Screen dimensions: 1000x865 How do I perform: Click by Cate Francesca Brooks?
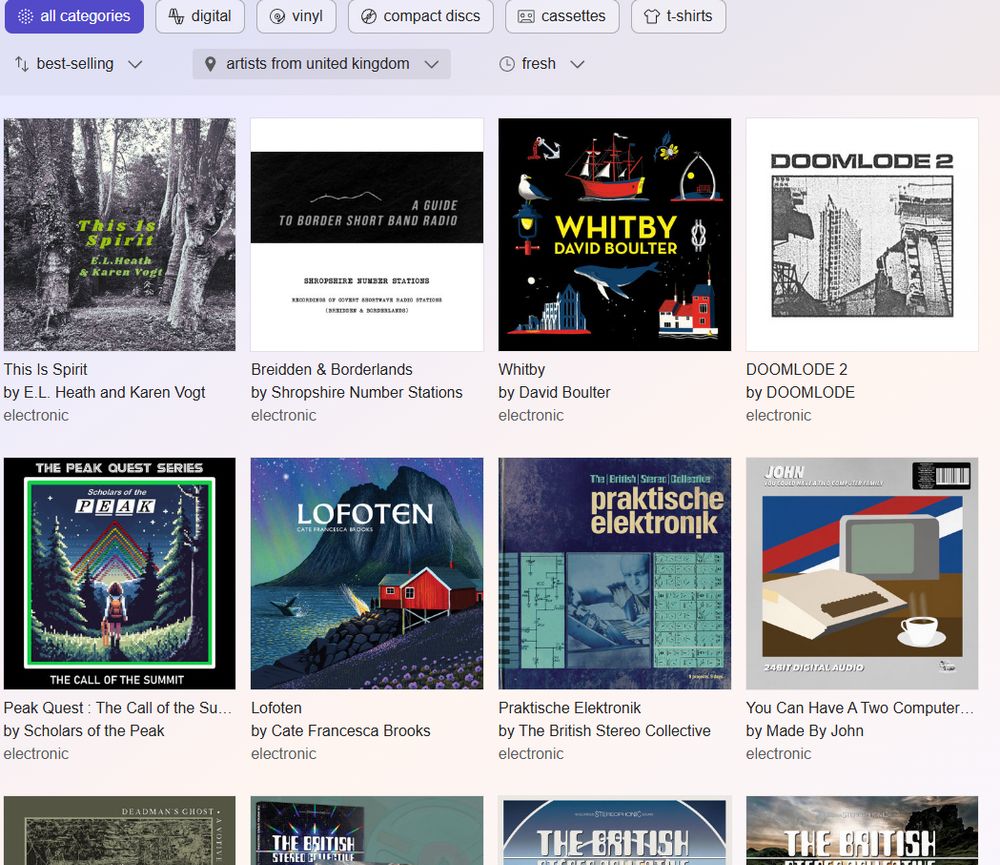341,730
